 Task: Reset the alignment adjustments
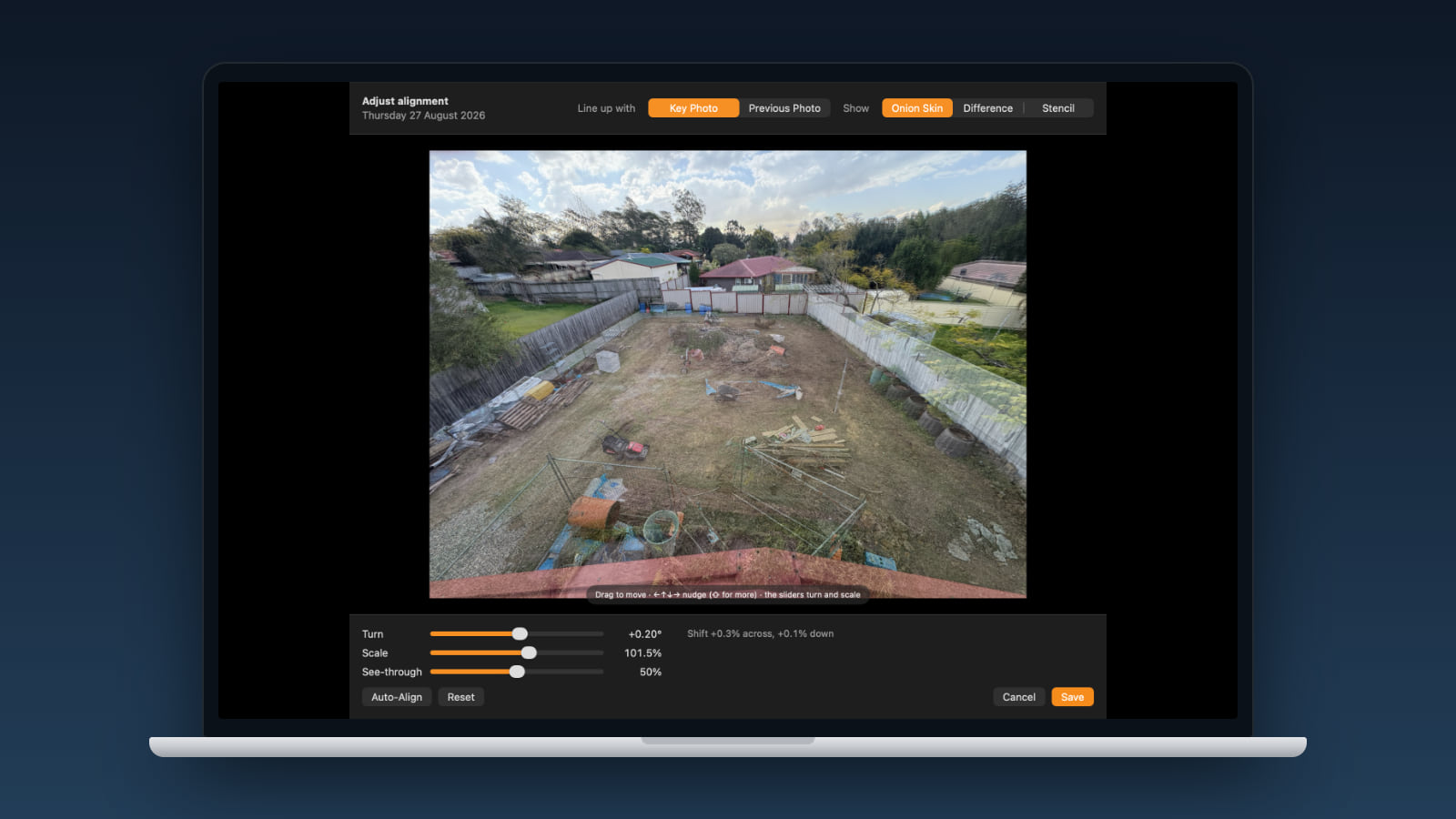tap(460, 697)
